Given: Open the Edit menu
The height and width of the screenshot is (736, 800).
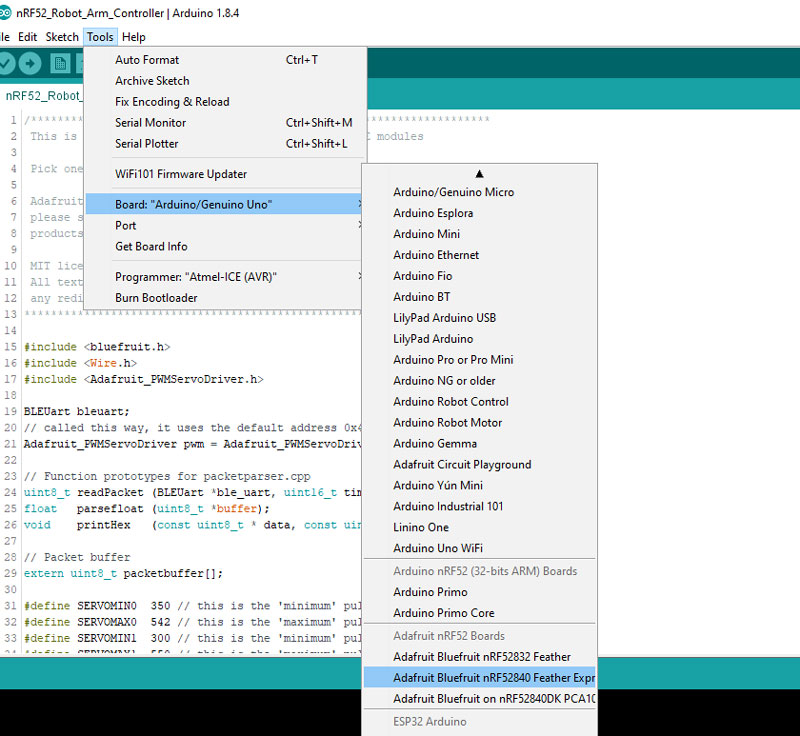Looking at the screenshot, I should click(x=27, y=37).
